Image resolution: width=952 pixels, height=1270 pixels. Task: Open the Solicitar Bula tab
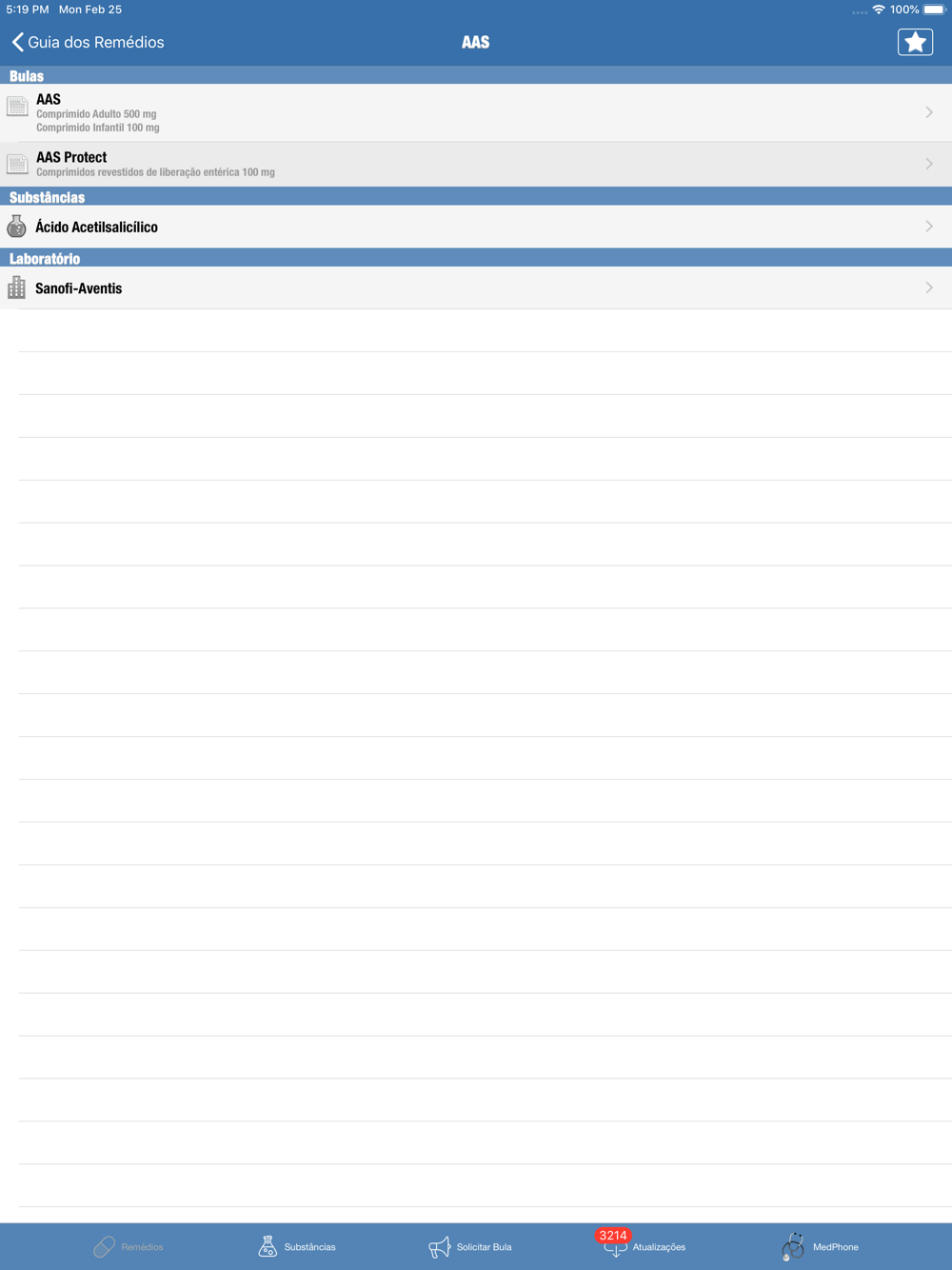(470, 1246)
